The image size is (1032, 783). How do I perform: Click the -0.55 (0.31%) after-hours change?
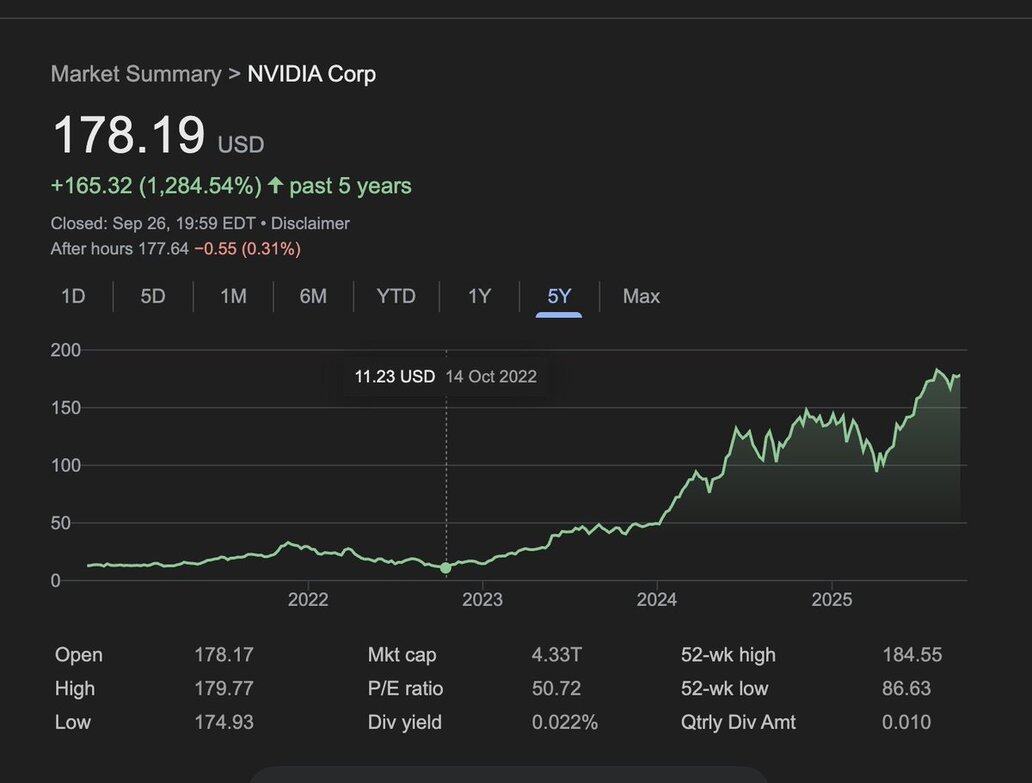pyautogui.click(x=247, y=249)
